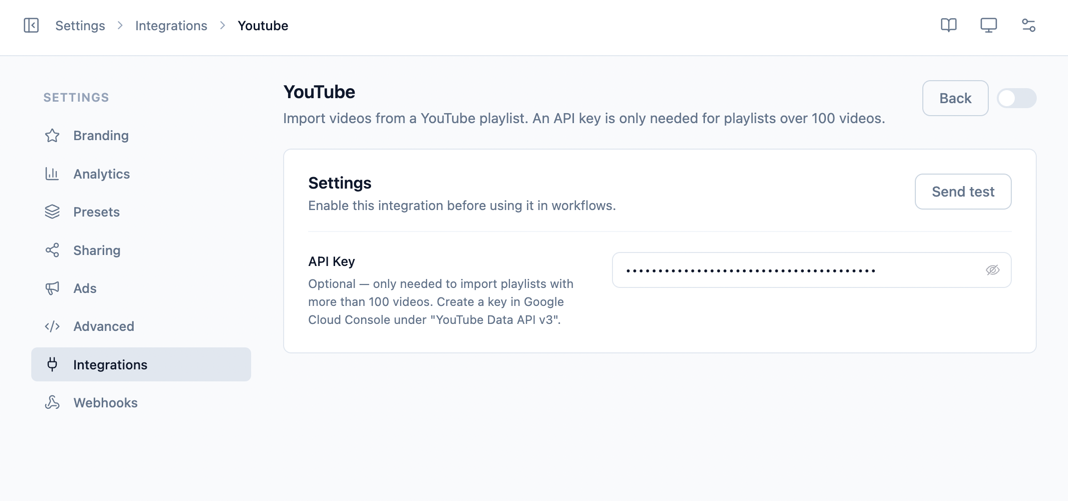1068x501 pixels.
Task: Go to Settings breadcrumb
Action: pyautogui.click(x=80, y=25)
